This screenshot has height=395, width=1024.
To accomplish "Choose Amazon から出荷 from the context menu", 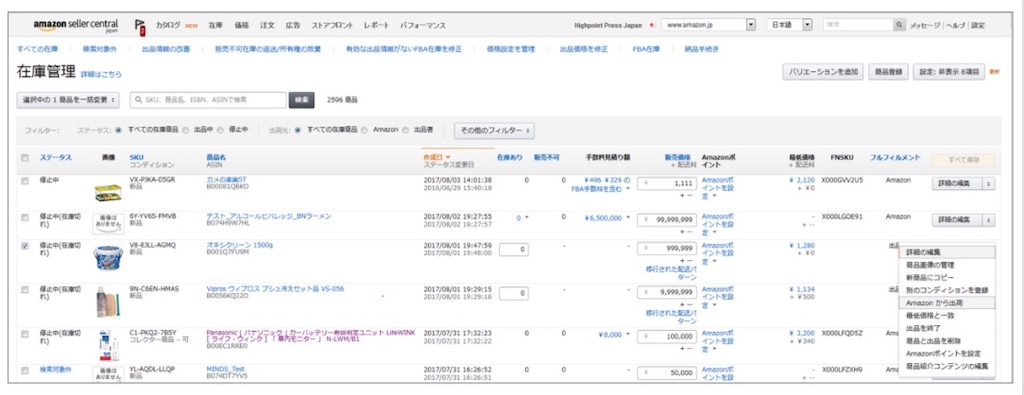I will [x=946, y=303].
